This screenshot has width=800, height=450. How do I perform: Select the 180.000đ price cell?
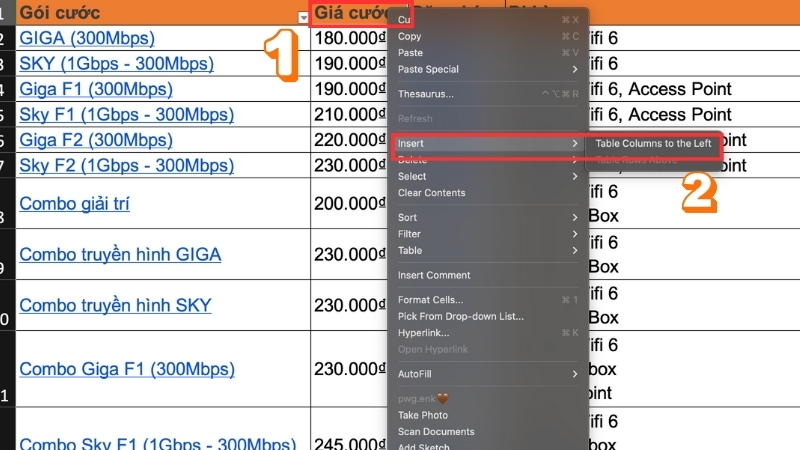point(348,38)
